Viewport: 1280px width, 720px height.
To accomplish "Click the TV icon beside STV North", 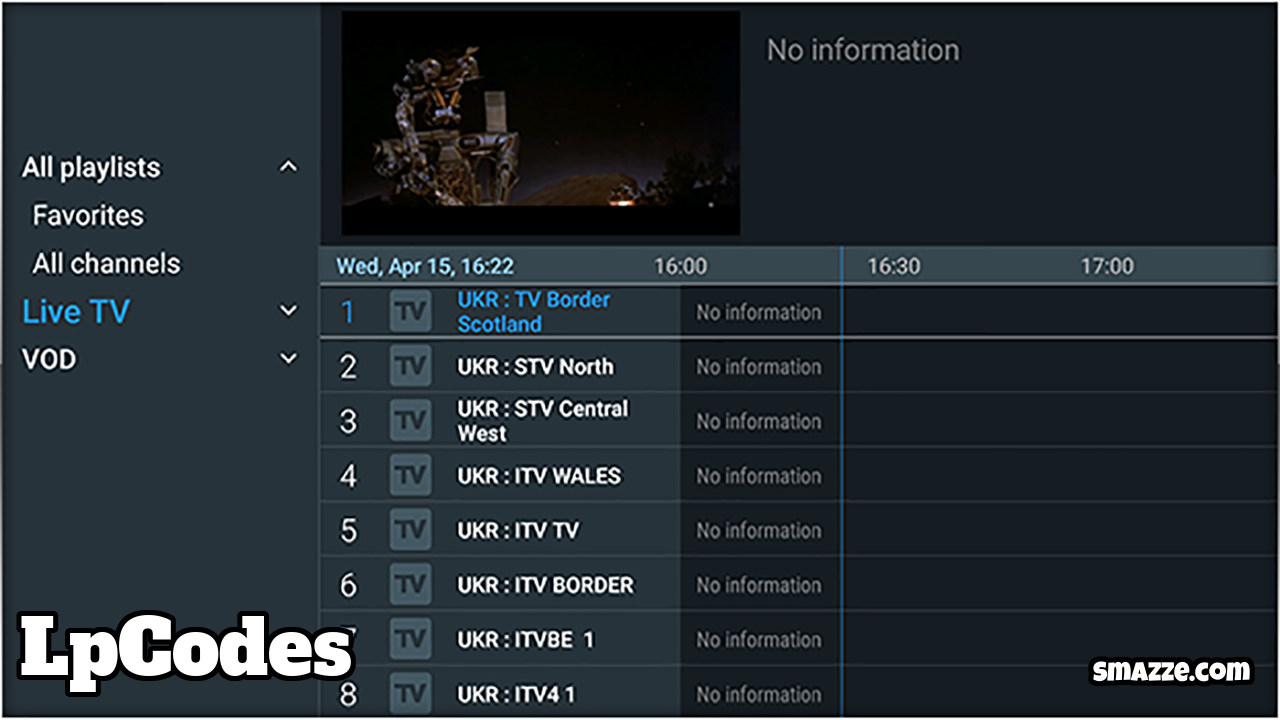I will pos(410,366).
